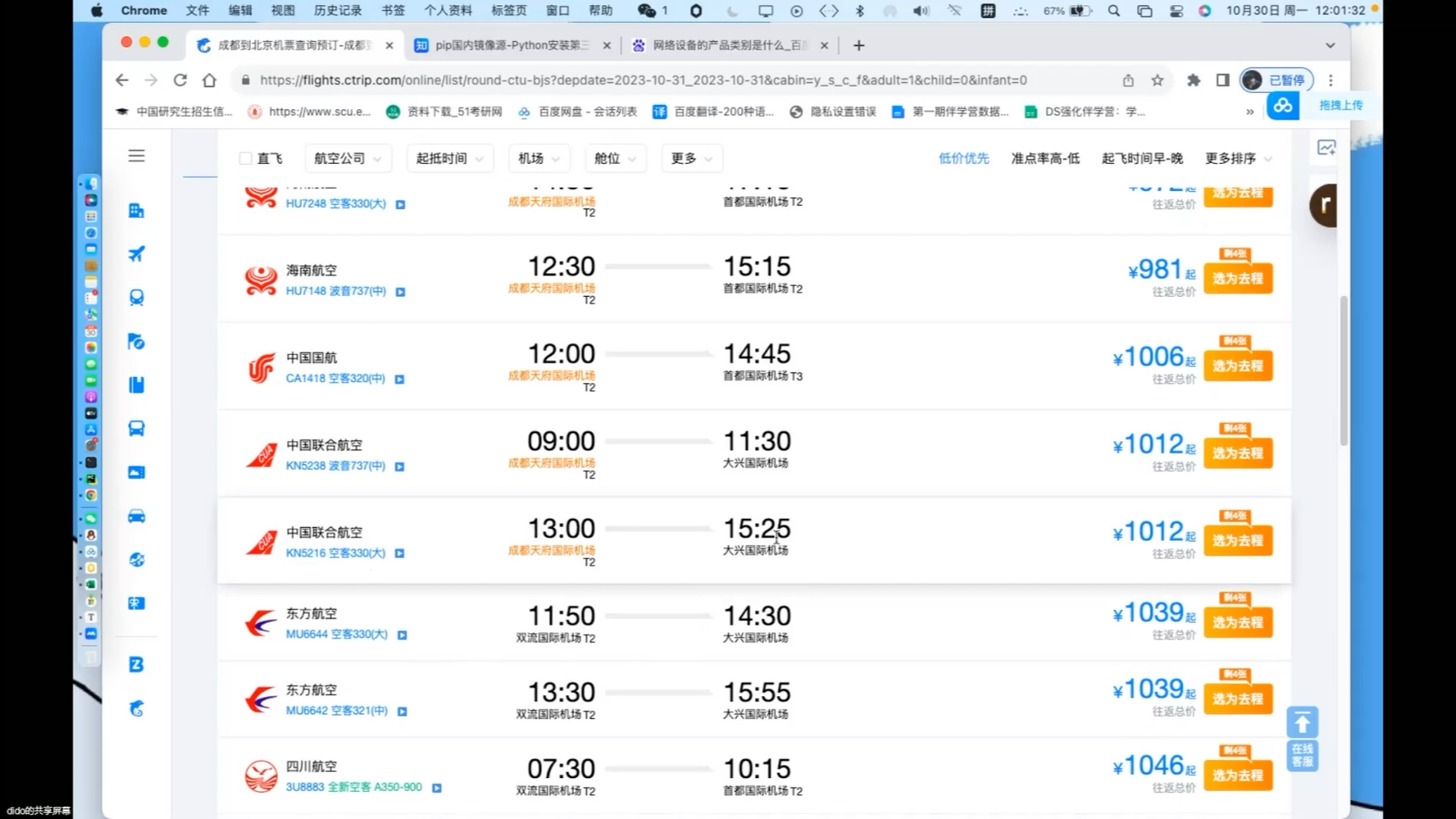Bookmark this page with the star
1456x819 pixels.
pos(1157,80)
